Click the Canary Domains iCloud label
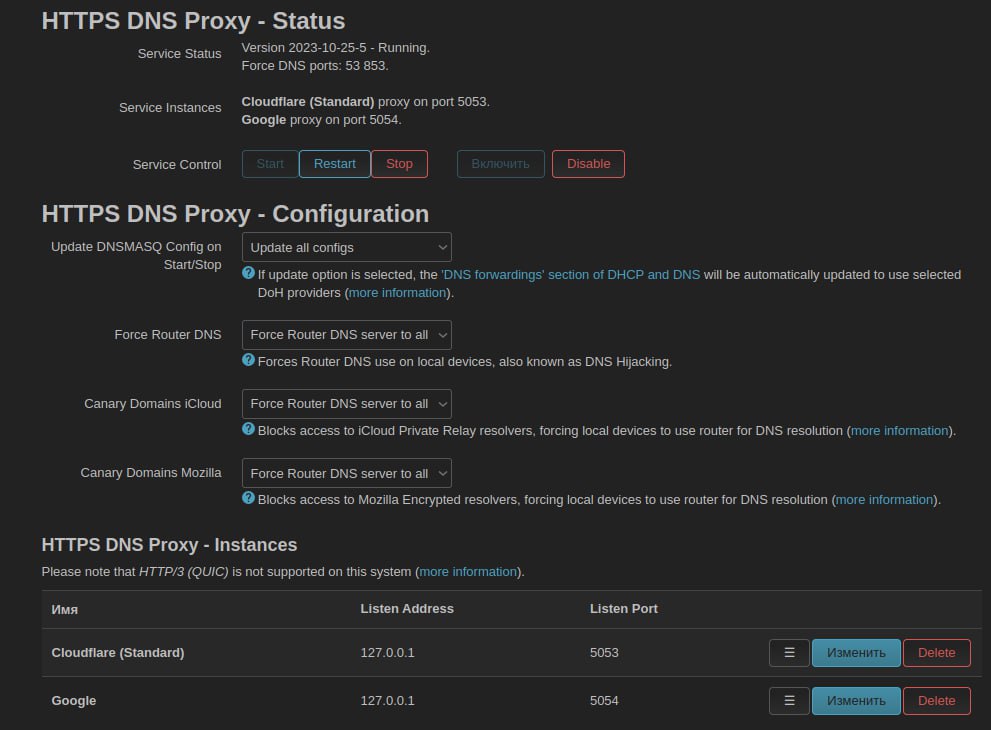 click(153, 404)
